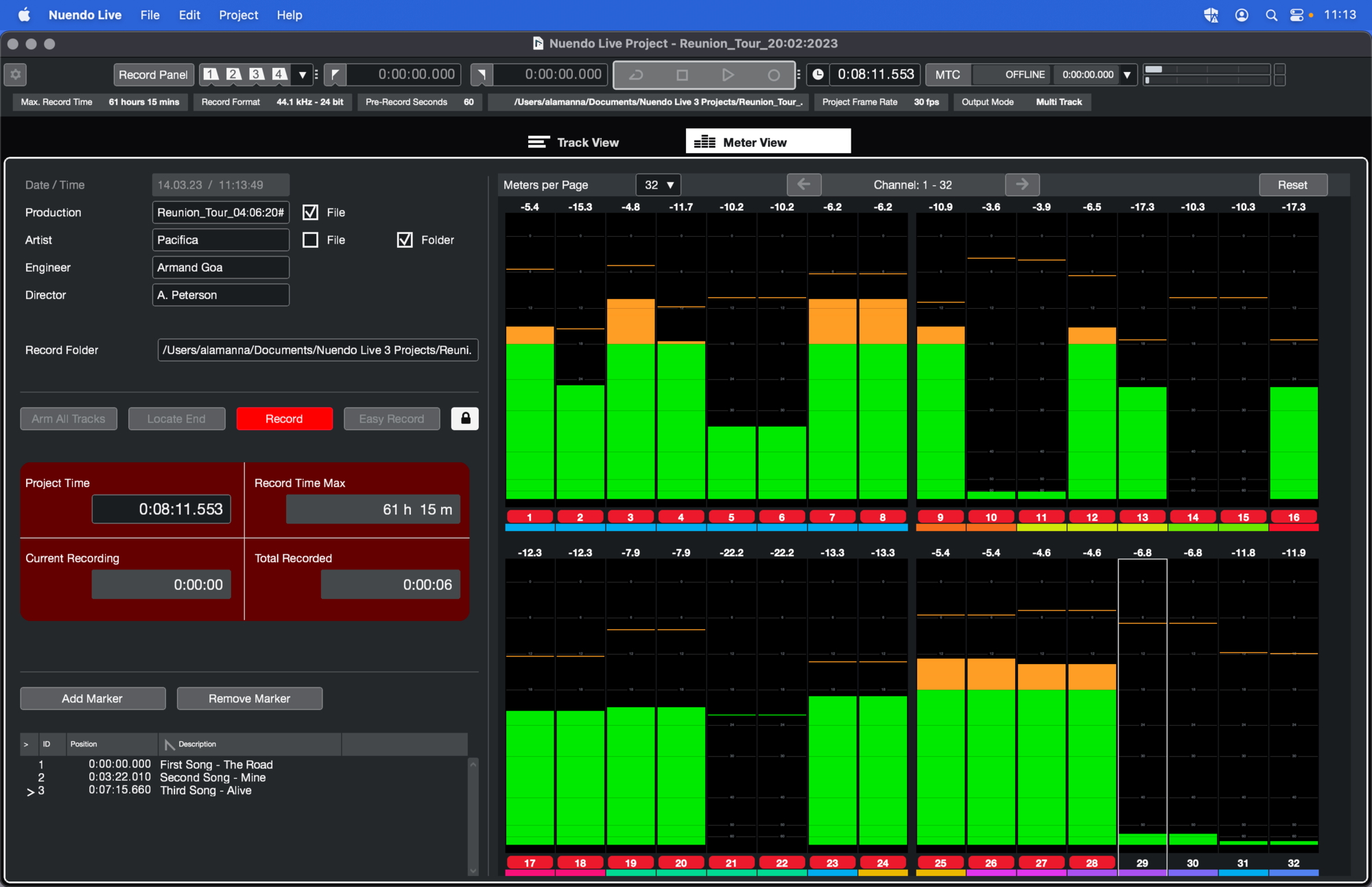Screen dimensions: 1372x887
Task: Uncheck the Production File checkbox
Action: pos(310,213)
